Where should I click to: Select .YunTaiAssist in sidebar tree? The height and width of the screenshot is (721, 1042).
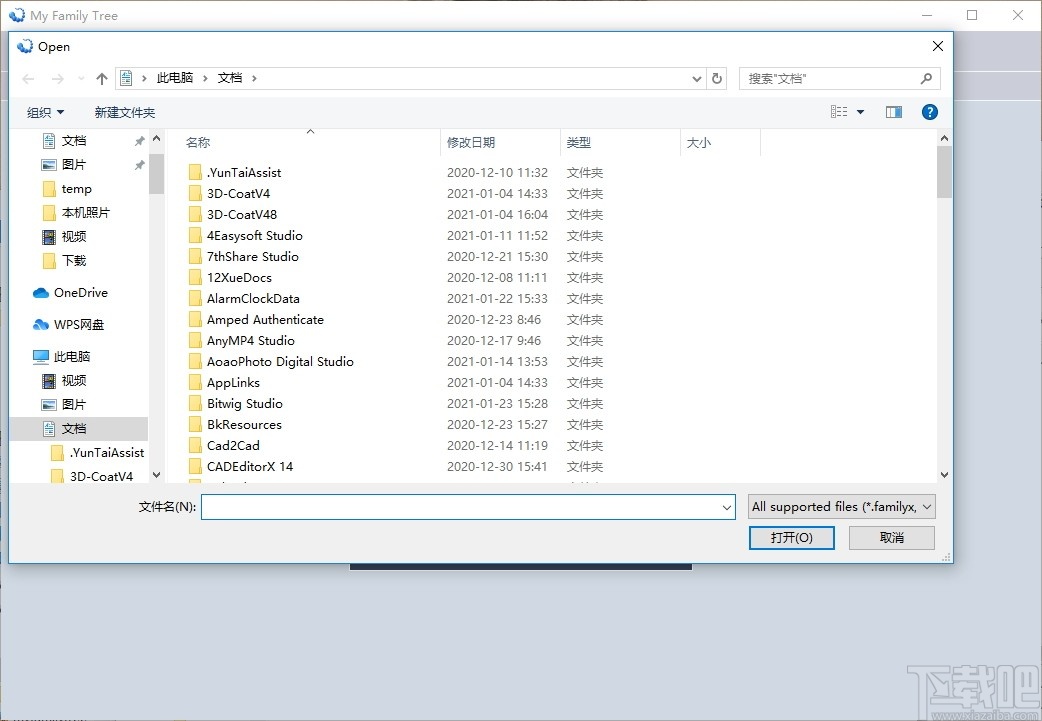pos(98,453)
